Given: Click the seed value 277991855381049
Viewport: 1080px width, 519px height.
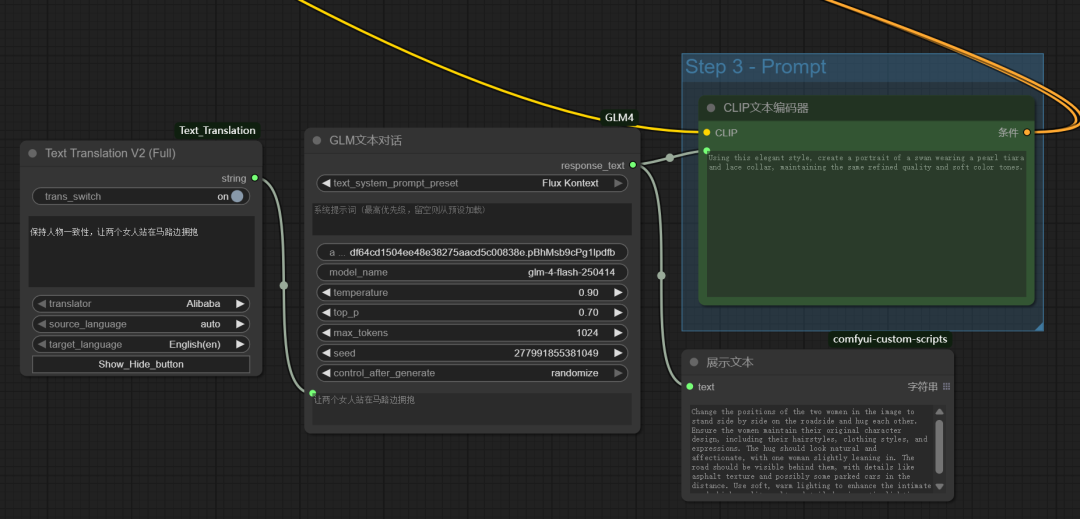Looking at the screenshot, I should click(556, 353).
